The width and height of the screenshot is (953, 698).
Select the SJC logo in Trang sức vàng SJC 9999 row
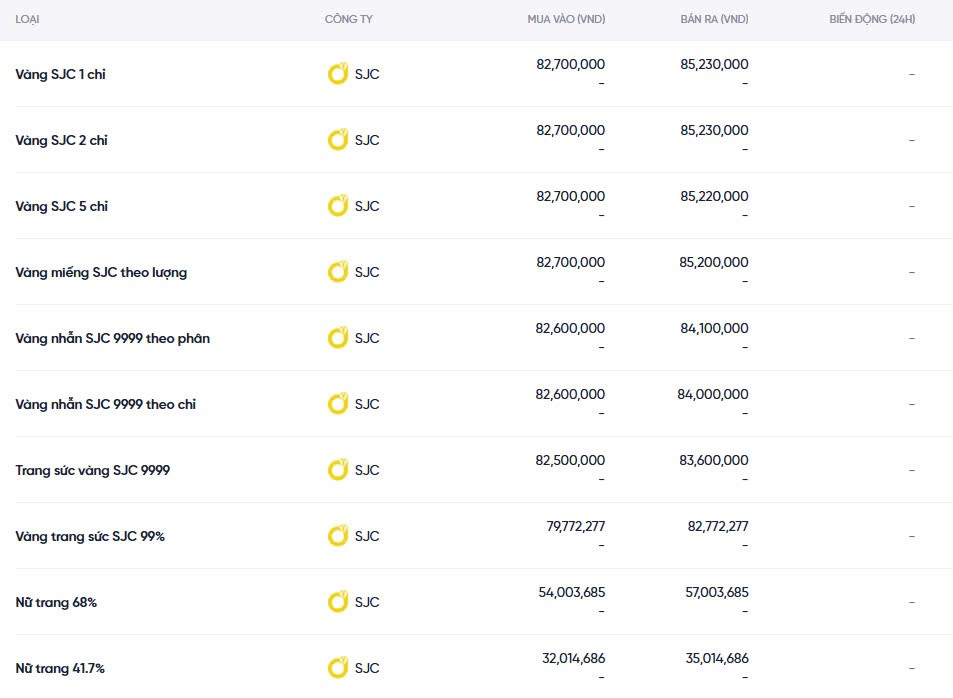point(338,470)
